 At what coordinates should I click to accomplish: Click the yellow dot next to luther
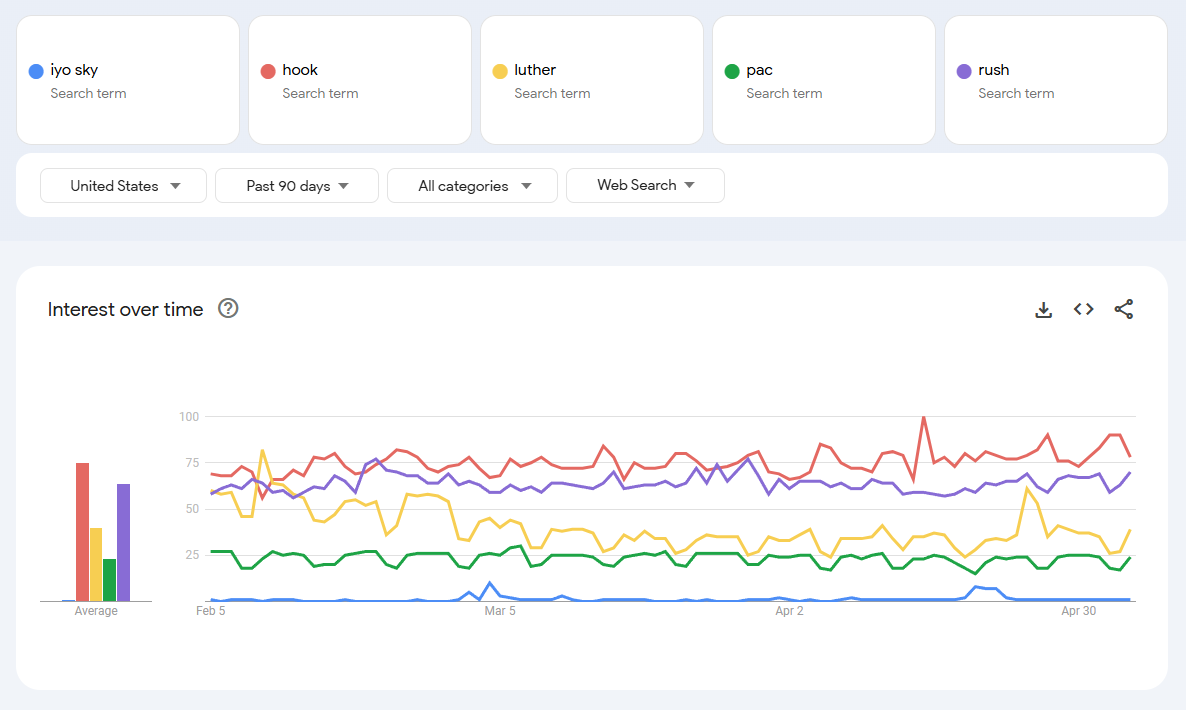pos(500,71)
